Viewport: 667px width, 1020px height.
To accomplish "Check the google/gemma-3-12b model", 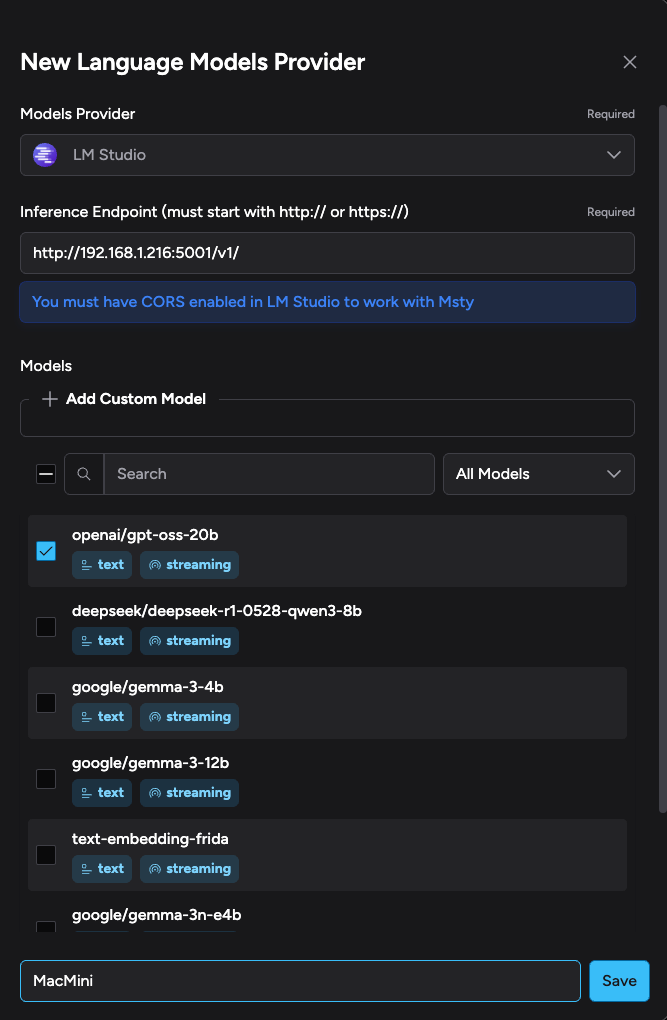I will pos(46,779).
